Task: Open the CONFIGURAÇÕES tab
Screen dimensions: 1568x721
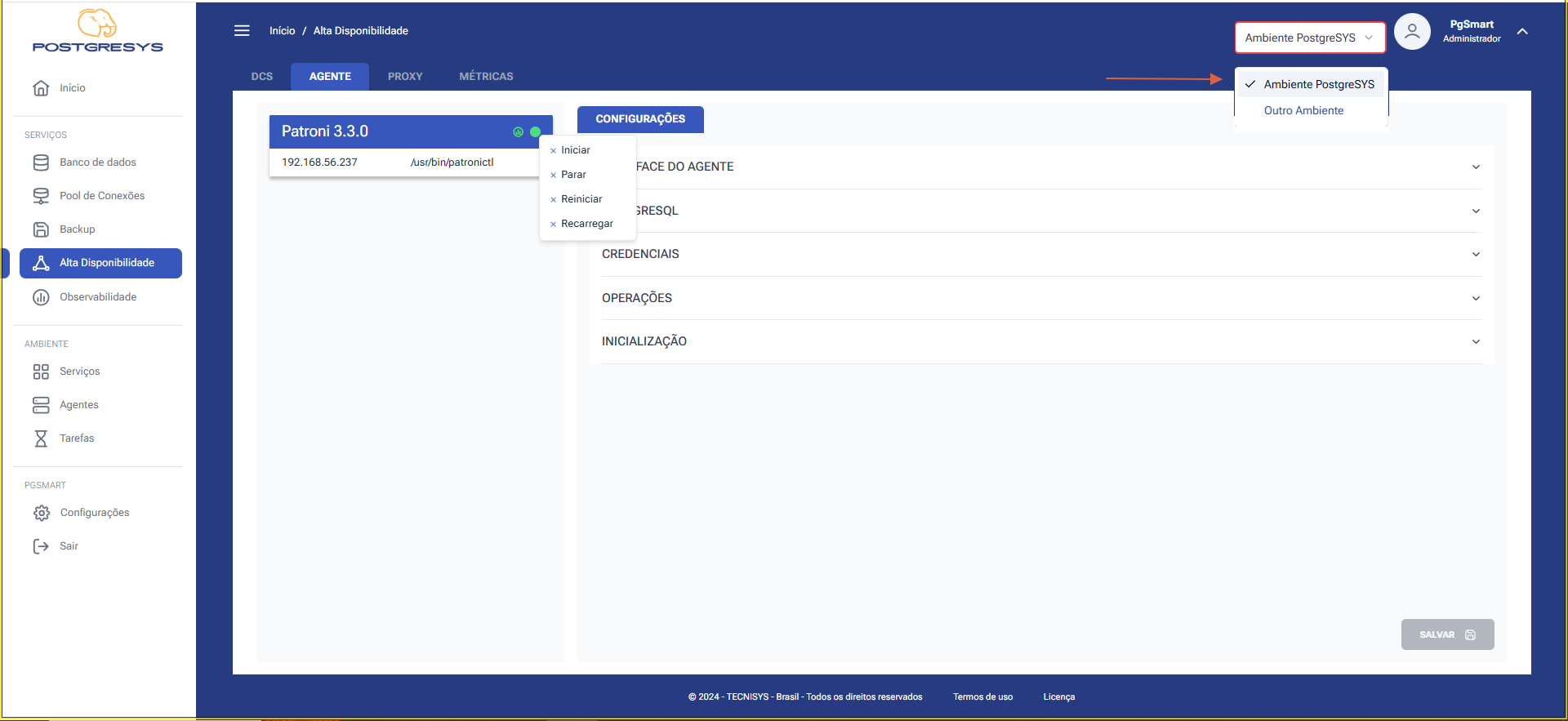Action: [x=640, y=119]
